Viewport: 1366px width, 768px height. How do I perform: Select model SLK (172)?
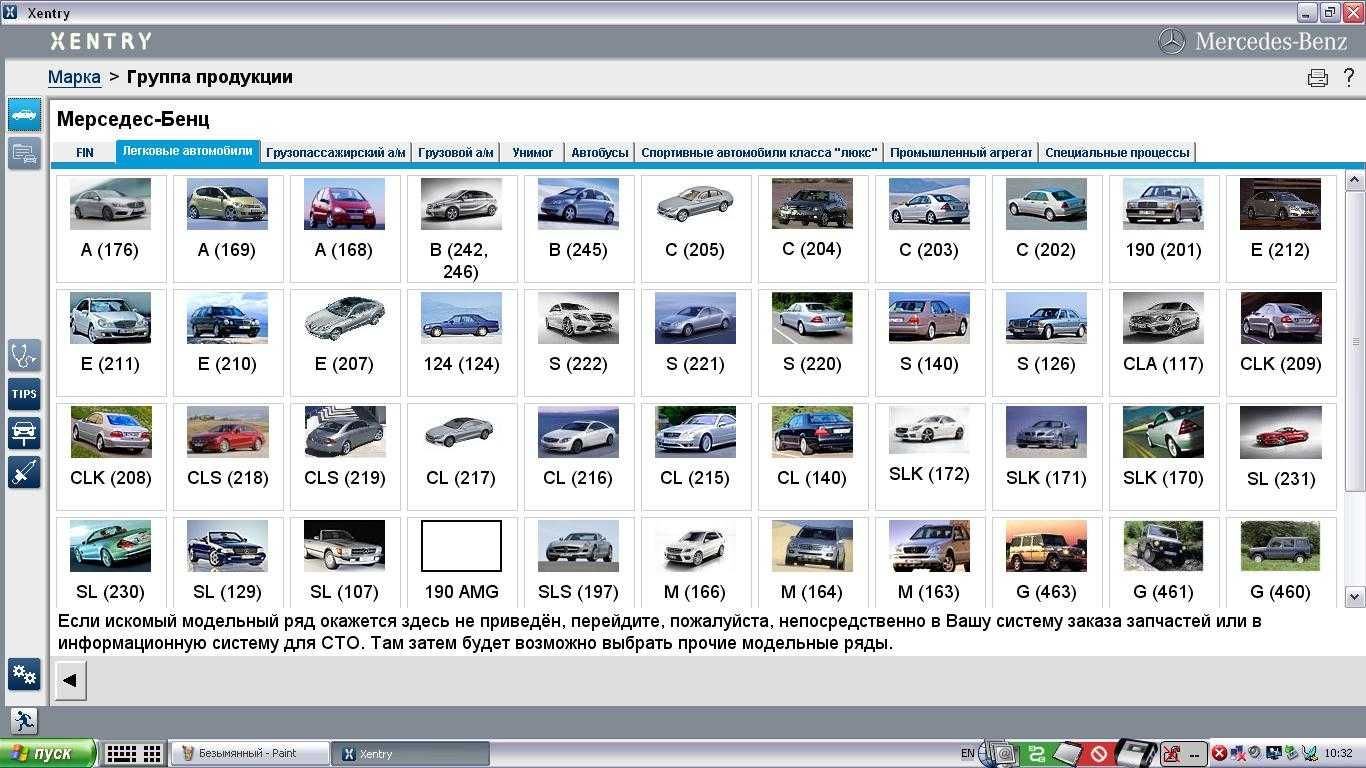point(929,456)
